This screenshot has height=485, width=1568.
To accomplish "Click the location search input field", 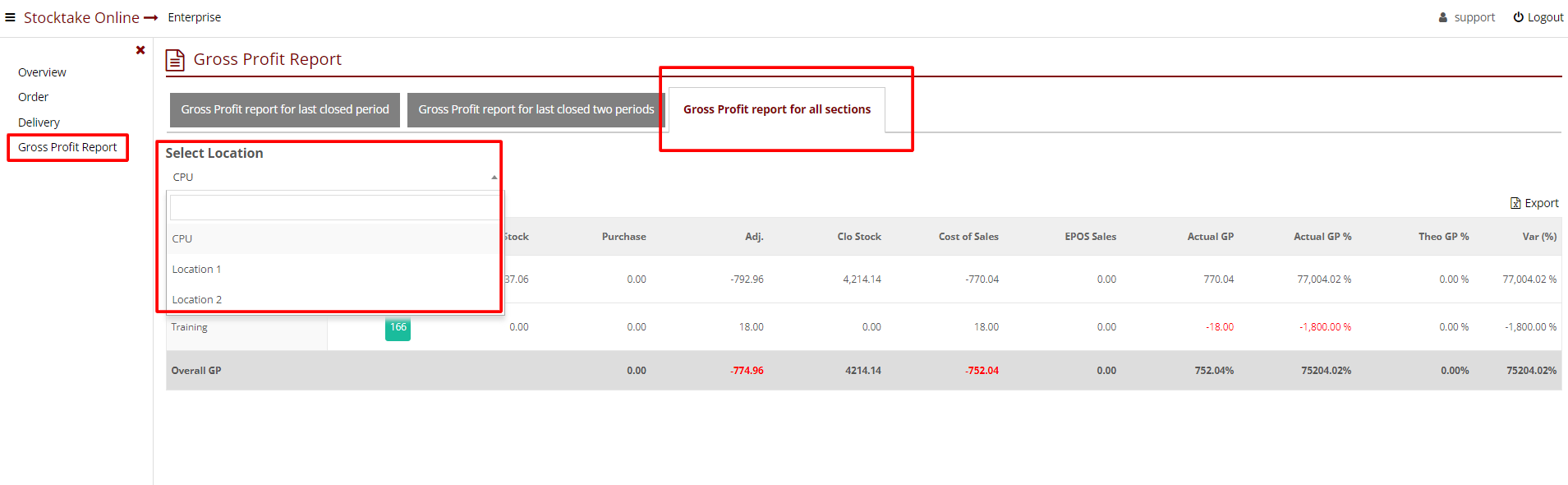I will pos(333,207).
